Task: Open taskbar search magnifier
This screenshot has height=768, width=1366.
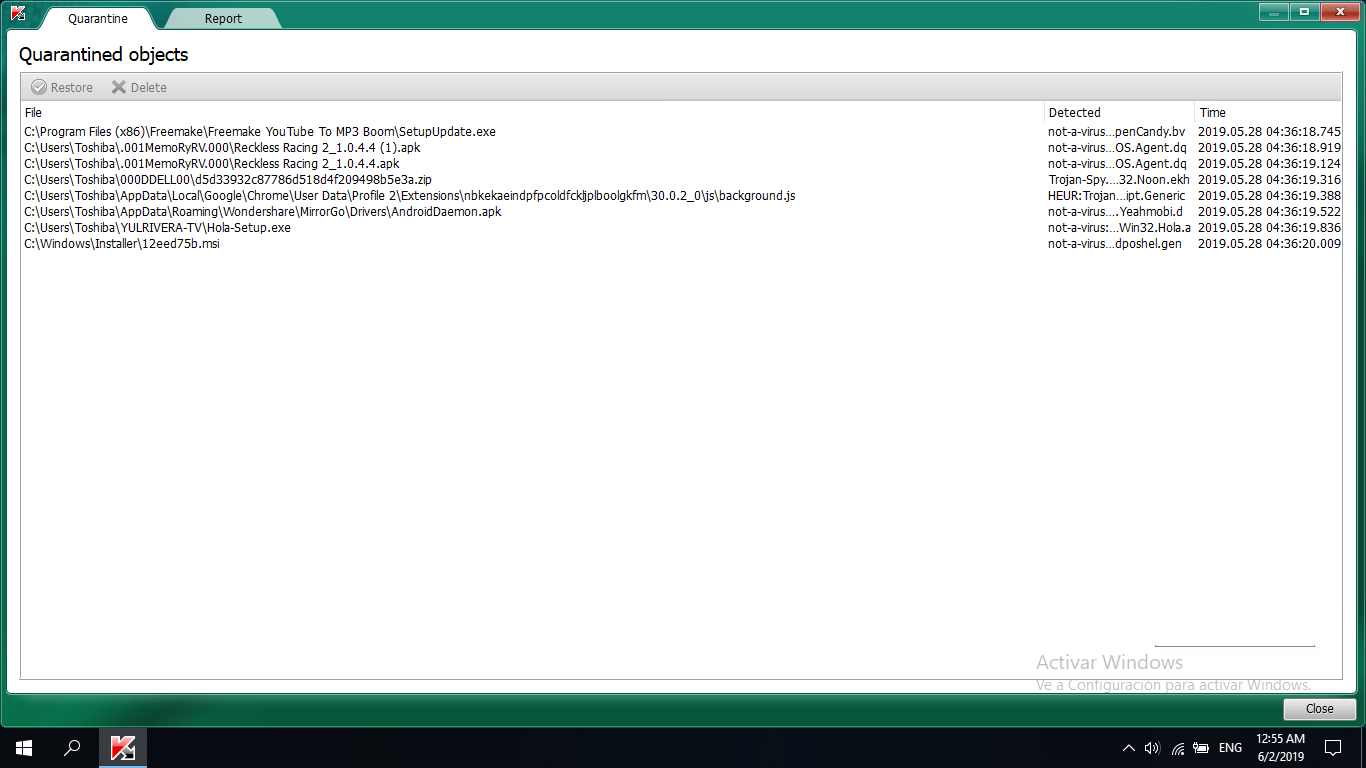Action: (72, 748)
